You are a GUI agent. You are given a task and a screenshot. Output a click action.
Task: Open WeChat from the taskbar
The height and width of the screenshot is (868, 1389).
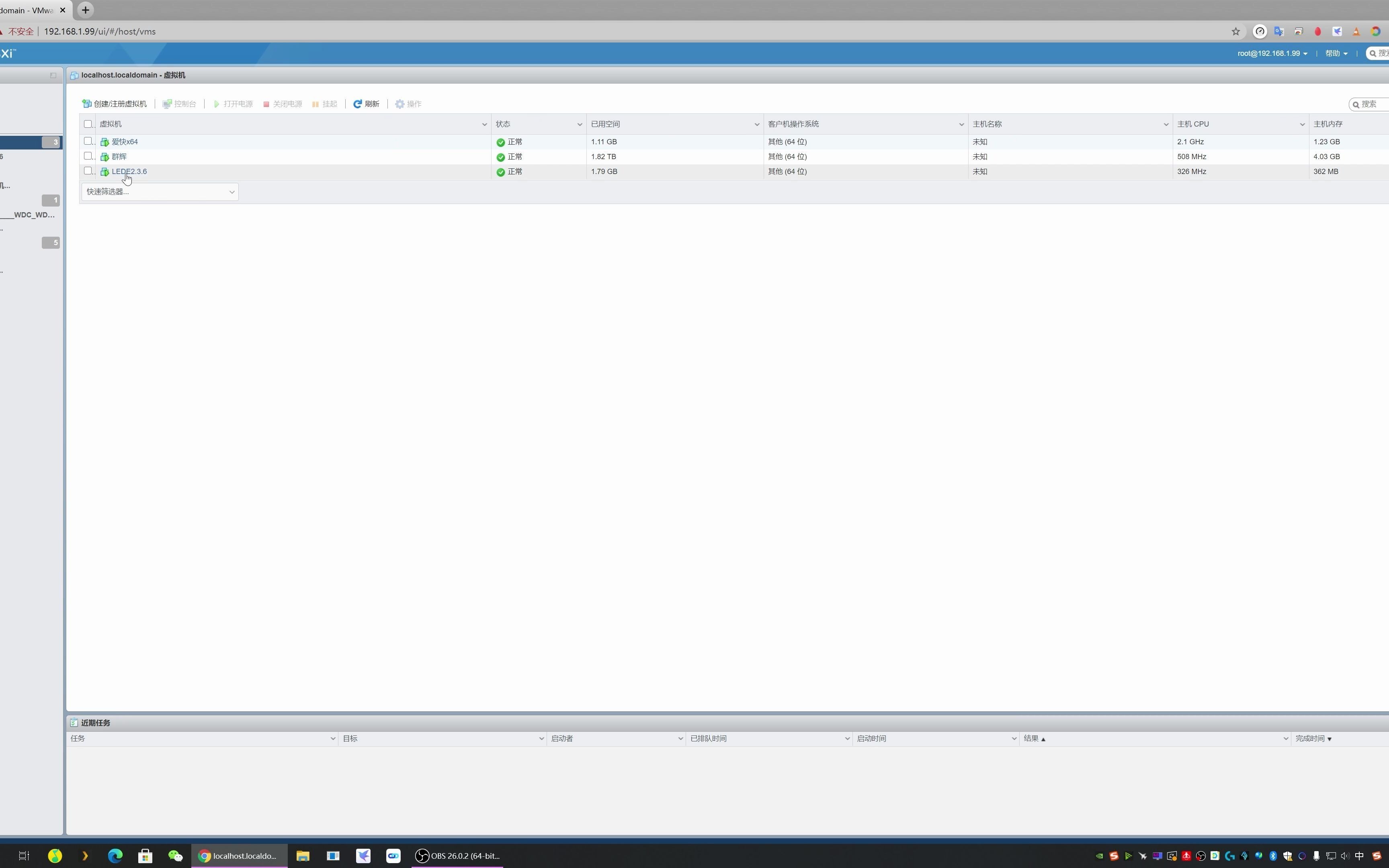tap(175, 856)
